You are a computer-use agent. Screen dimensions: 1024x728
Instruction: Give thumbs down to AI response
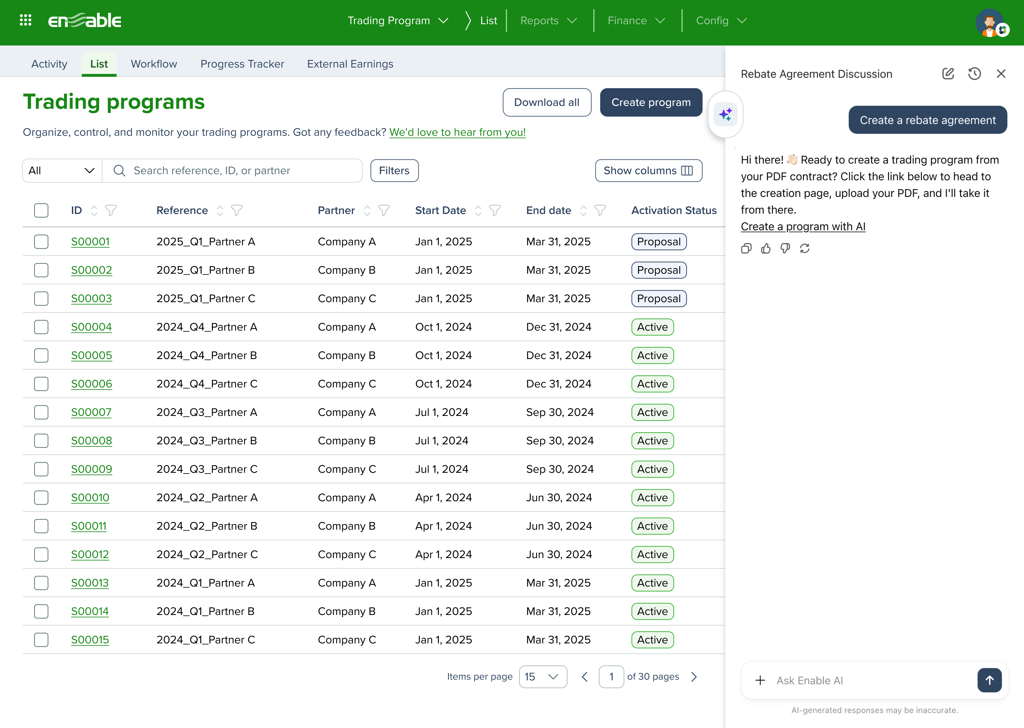pos(785,248)
